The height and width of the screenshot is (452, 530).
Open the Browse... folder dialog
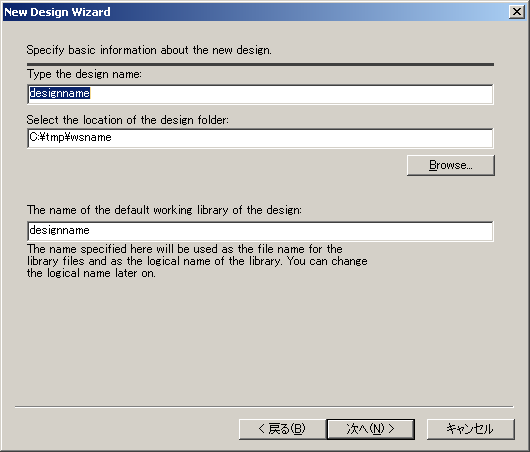pos(451,165)
